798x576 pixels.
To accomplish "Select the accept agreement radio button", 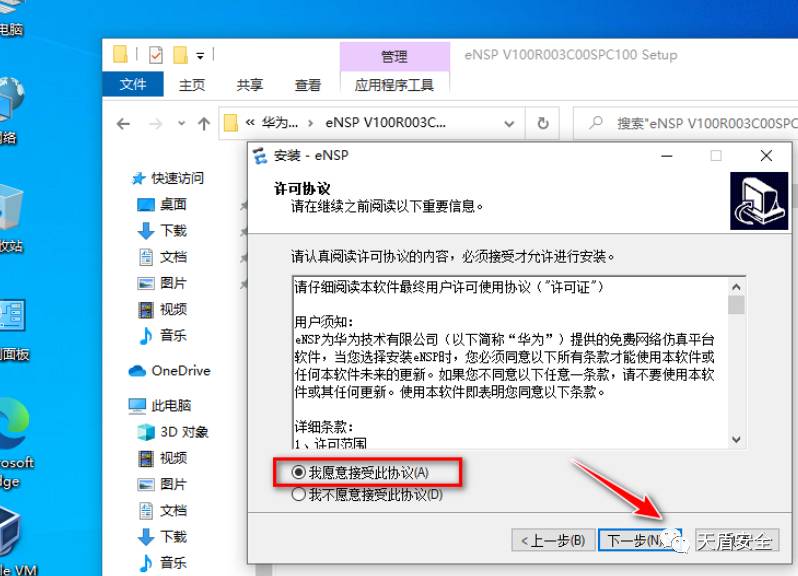I will 299,472.
